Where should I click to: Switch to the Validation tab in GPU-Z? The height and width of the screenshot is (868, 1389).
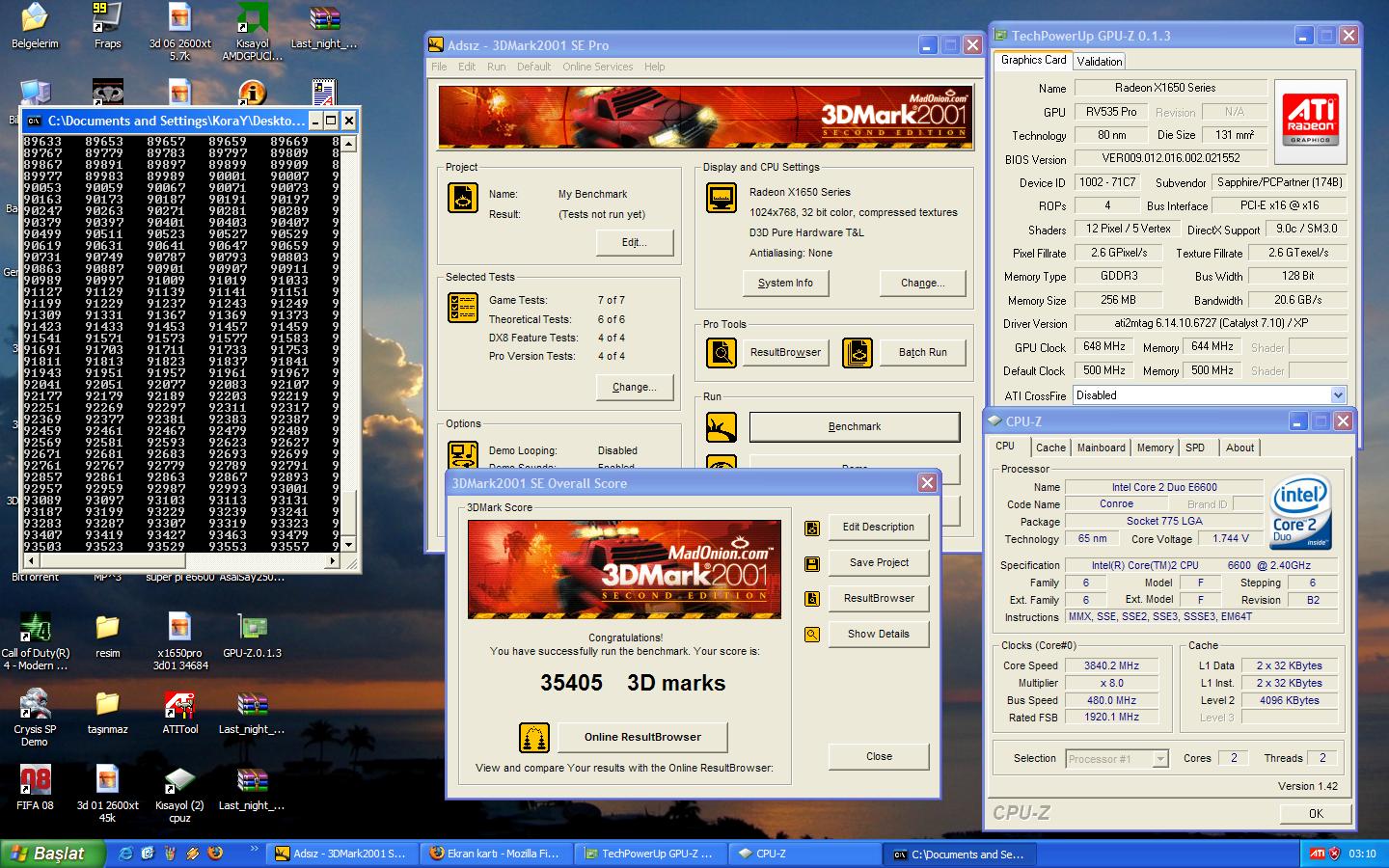pyautogui.click(x=1100, y=61)
